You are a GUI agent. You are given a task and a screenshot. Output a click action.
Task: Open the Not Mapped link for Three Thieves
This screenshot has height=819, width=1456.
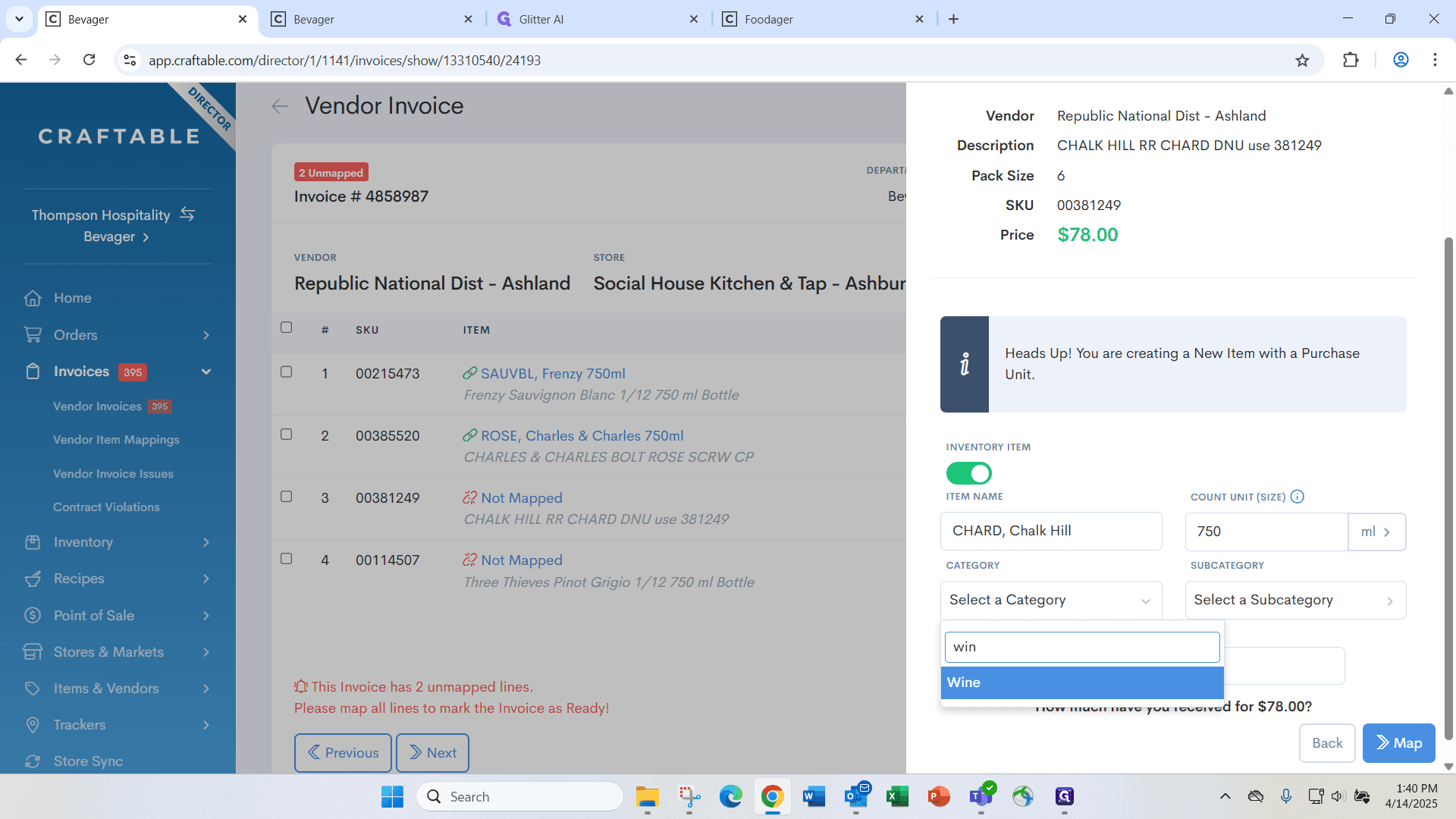pyautogui.click(x=521, y=560)
